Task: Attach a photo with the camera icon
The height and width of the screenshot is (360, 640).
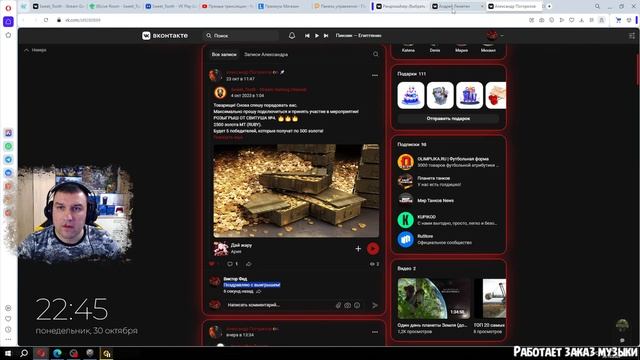Action: click(x=347, y=305)
